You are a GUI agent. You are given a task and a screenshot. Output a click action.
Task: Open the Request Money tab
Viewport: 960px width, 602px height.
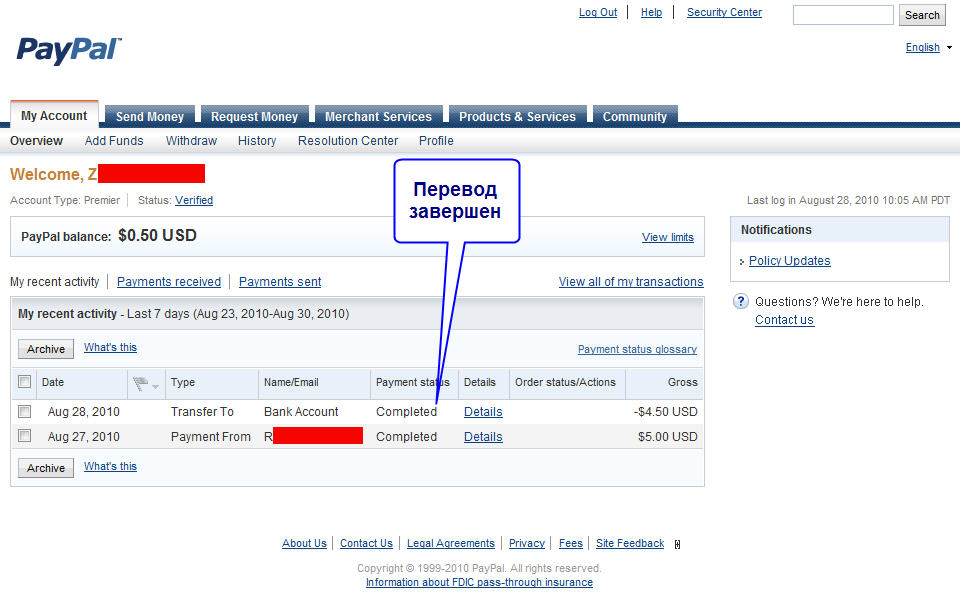pos(254,116)
